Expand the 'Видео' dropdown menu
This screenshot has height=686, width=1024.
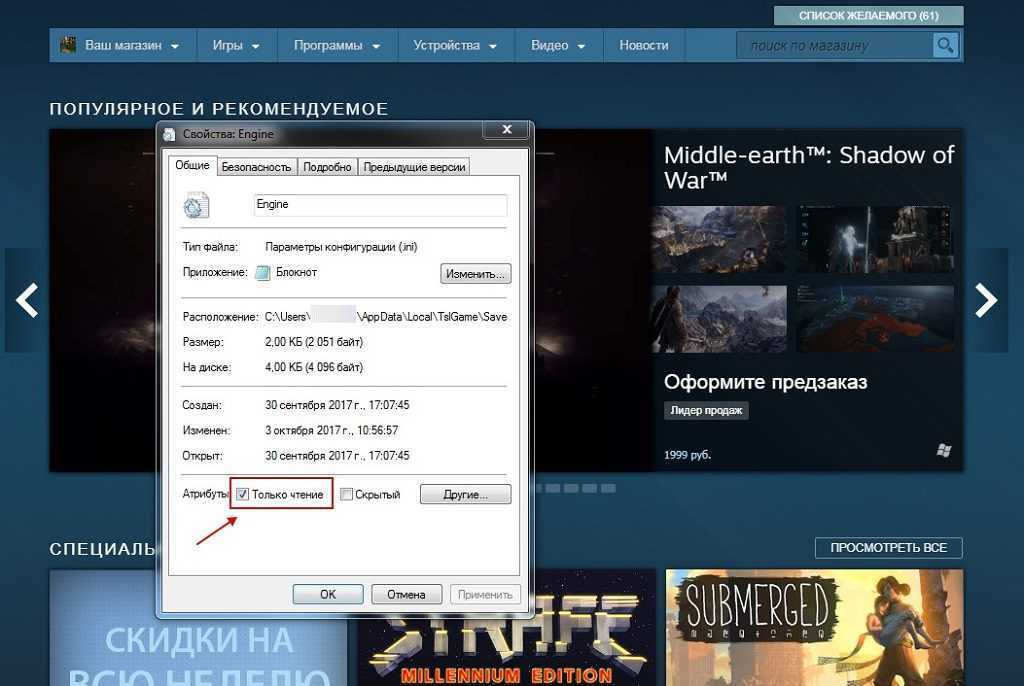click(x=558, y=45)
